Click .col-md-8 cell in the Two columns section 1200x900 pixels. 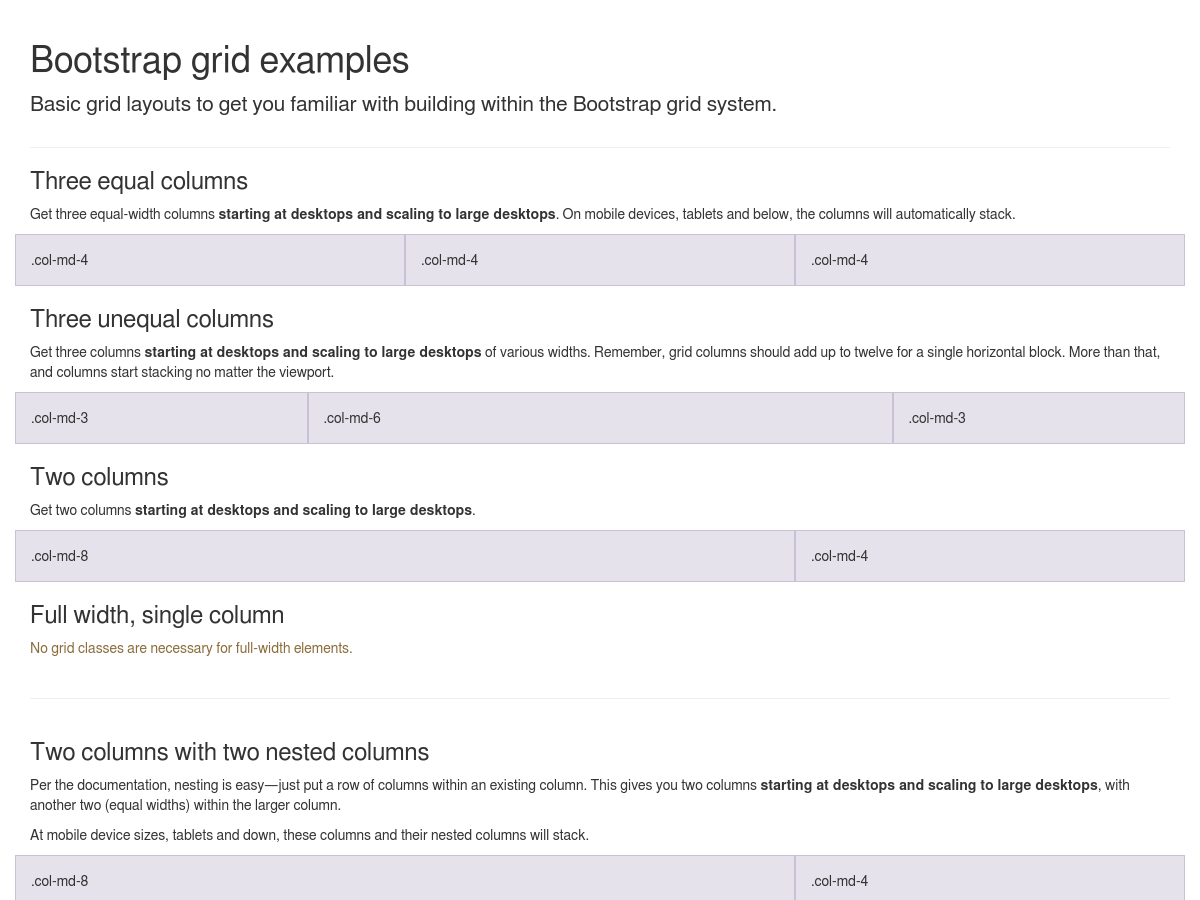[405, 556]
